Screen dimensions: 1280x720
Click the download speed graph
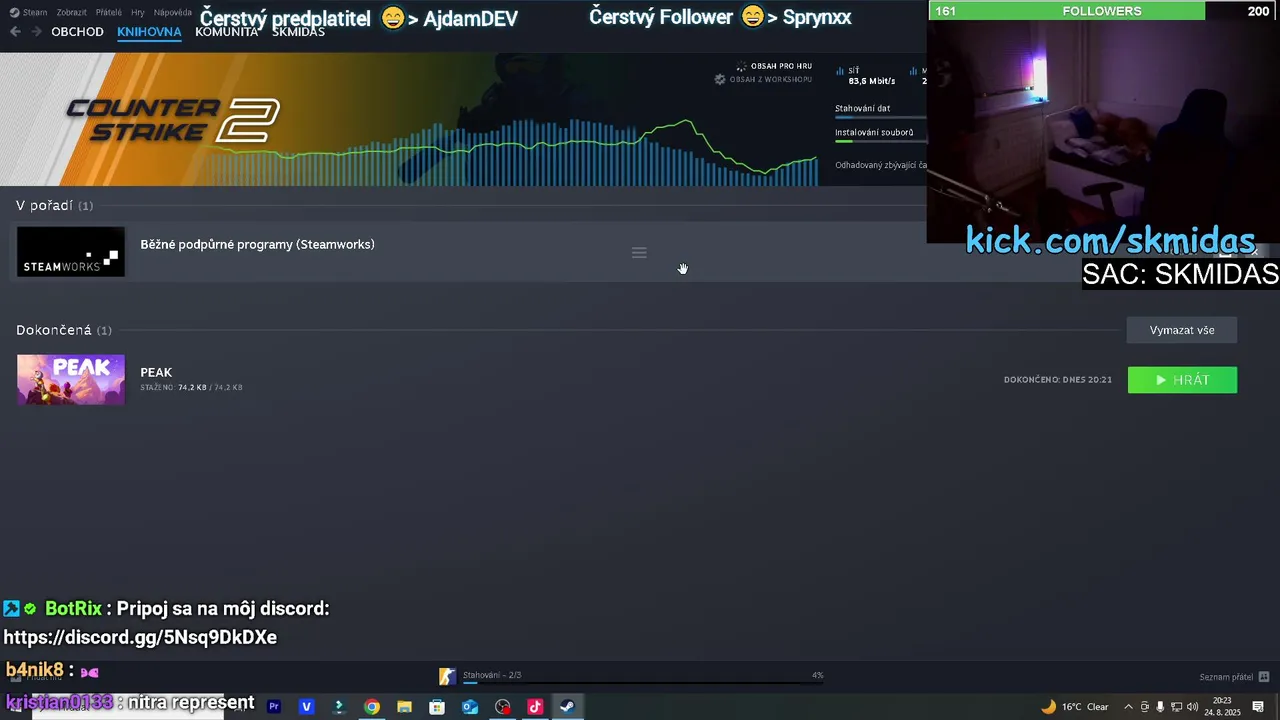[x=510, y=150]
